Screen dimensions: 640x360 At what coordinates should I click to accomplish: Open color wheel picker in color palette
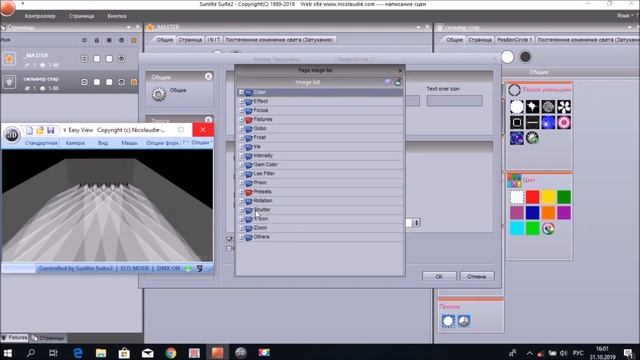548,229
